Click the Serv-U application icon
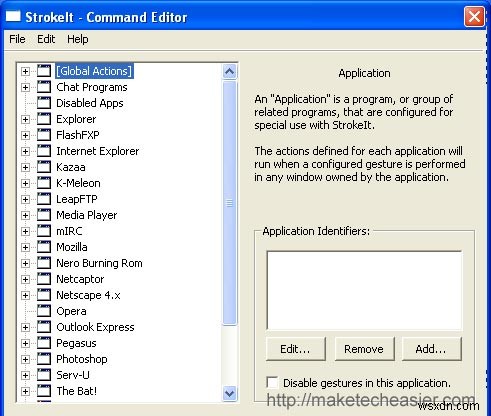The width and height of the screenshot is (491, 416). 44,375
